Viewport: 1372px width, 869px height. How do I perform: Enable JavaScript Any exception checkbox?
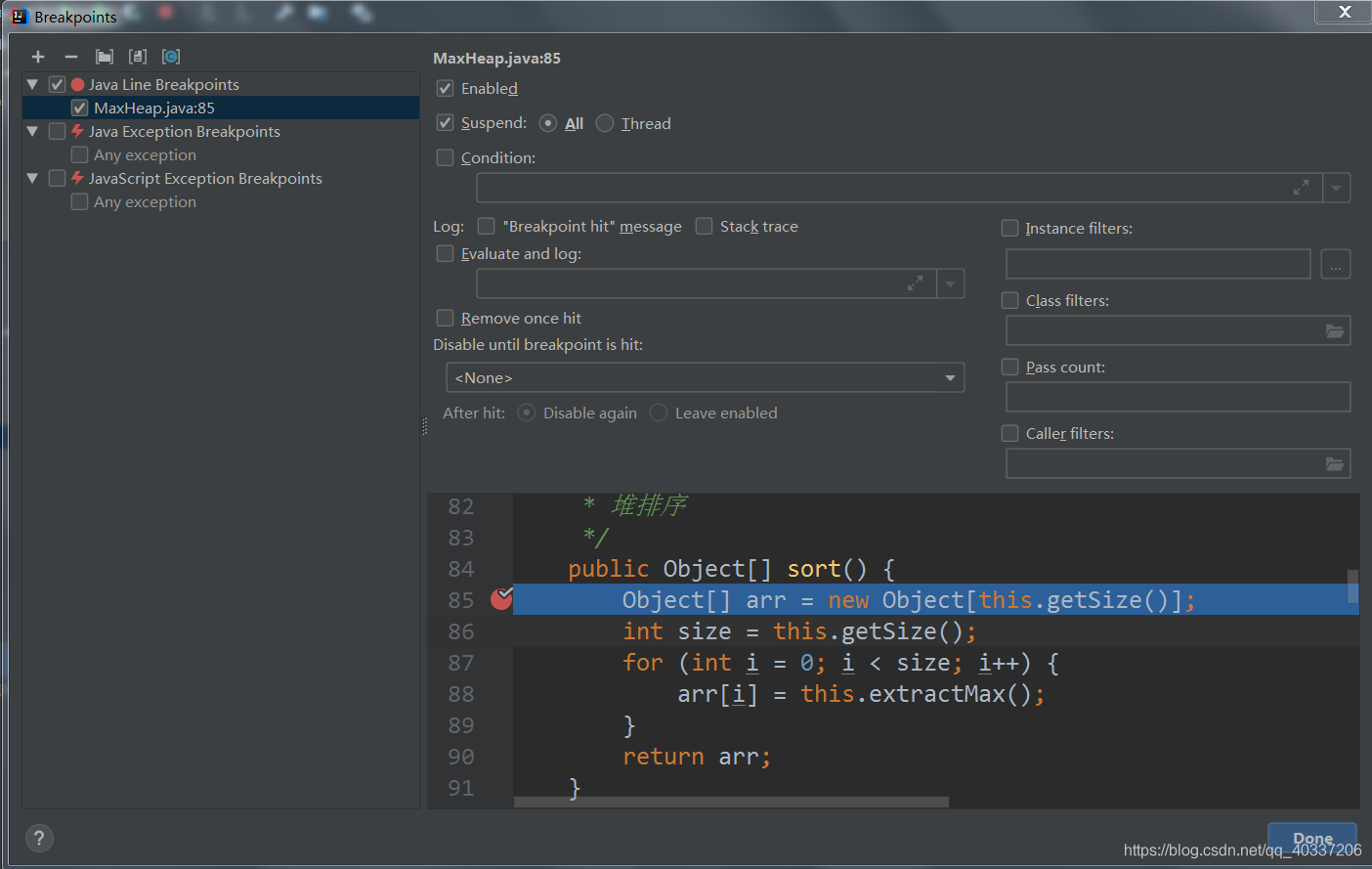pyautogui.click(x=80, y=201)
